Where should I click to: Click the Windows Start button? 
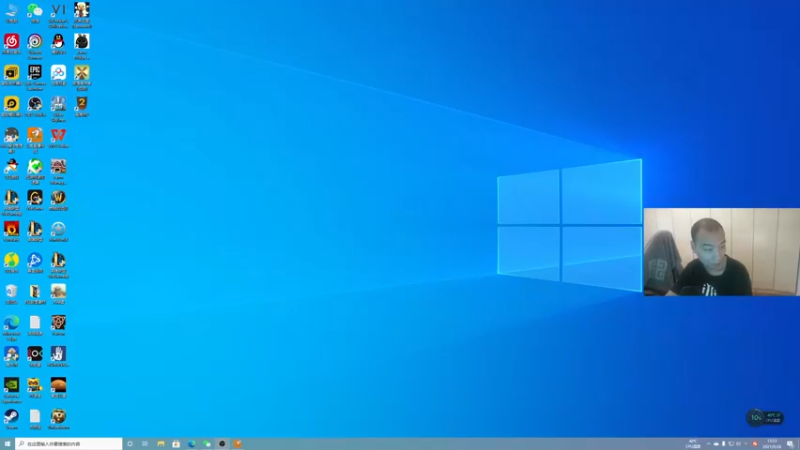click(x=7, y=444)
